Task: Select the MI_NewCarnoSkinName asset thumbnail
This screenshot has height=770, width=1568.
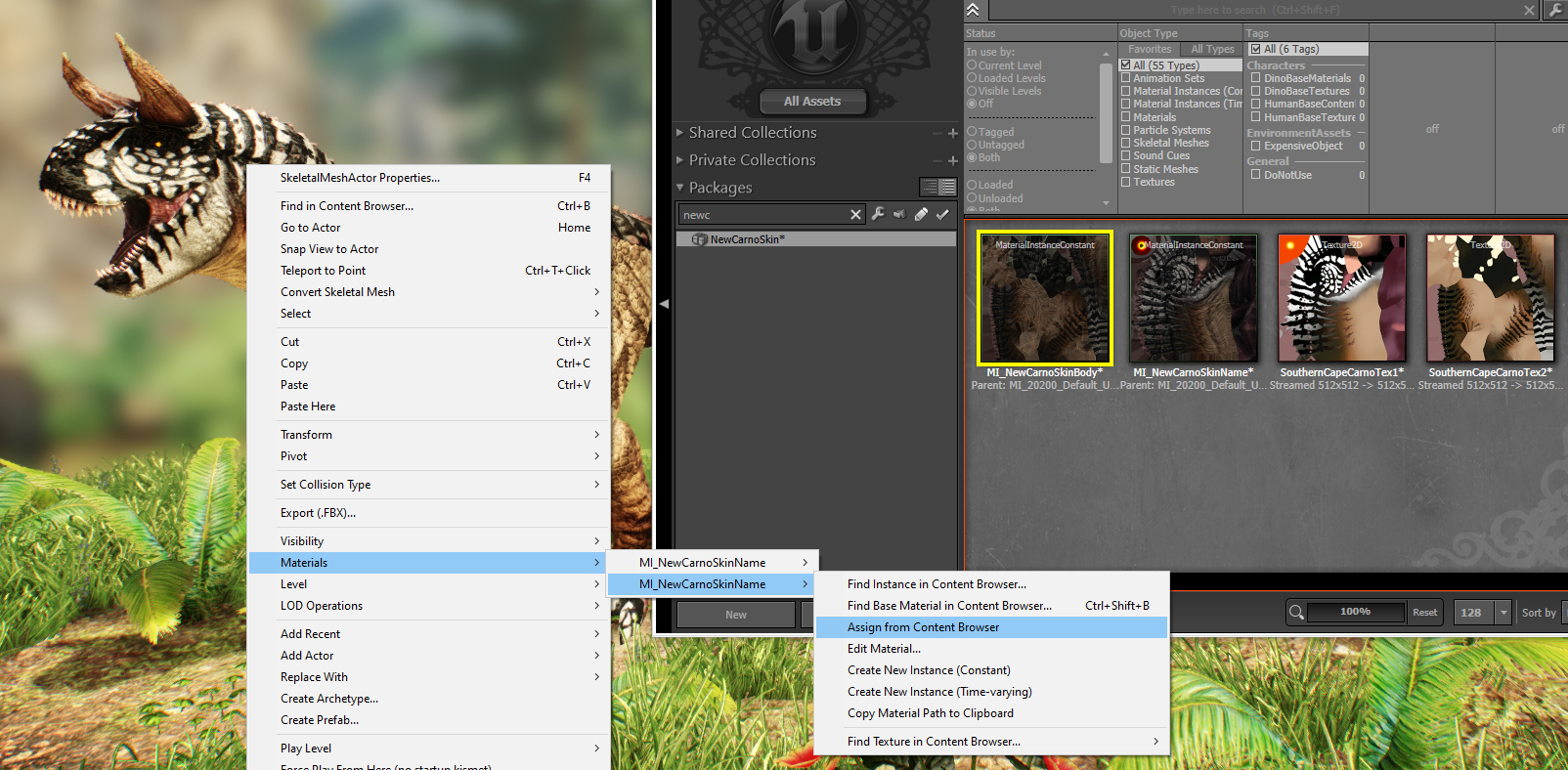Action: click(x=1194, y=298)
